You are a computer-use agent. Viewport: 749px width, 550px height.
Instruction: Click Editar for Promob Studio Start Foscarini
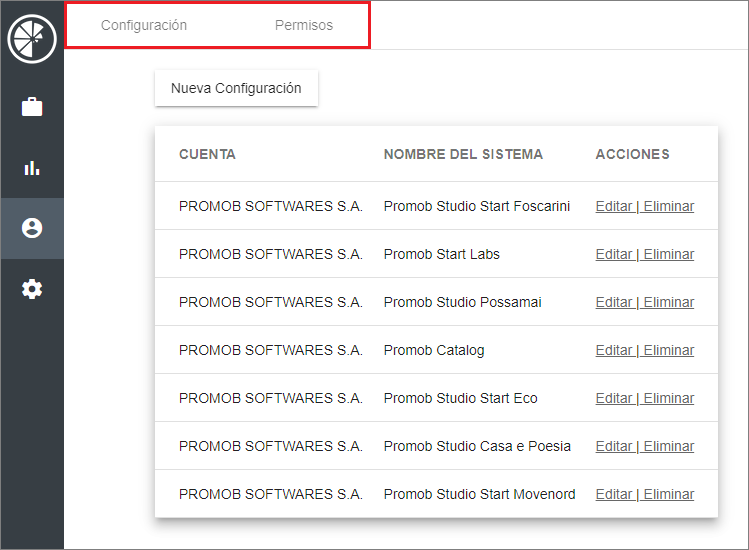[613, 207]
